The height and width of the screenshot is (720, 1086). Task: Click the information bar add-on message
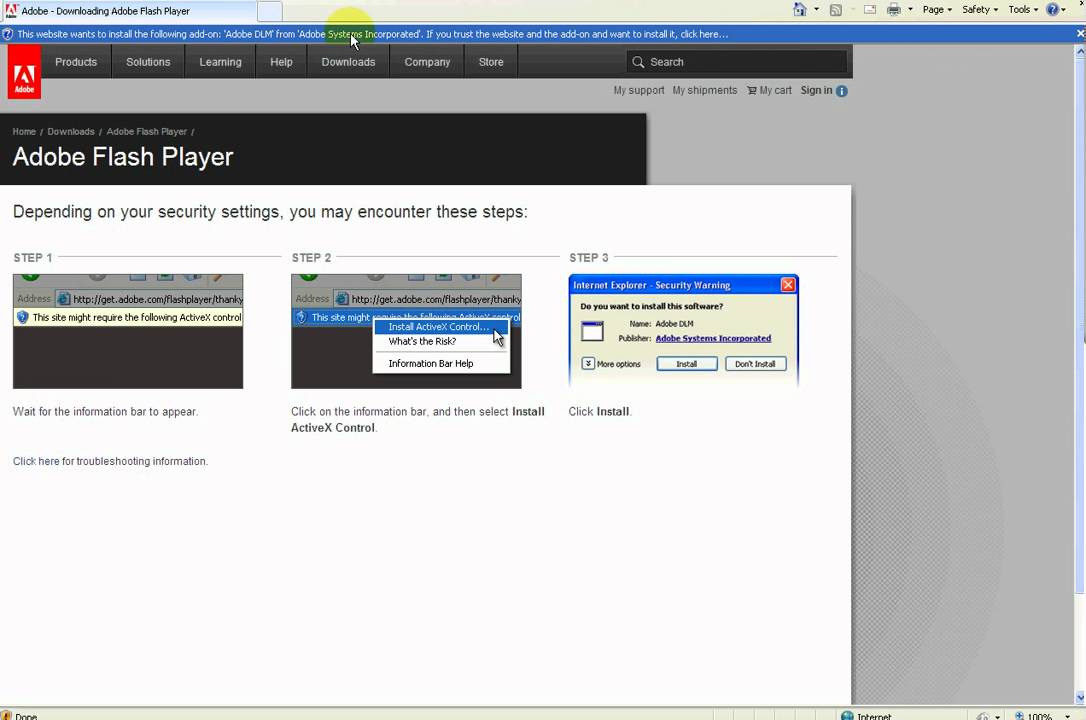tap(373, 34)
